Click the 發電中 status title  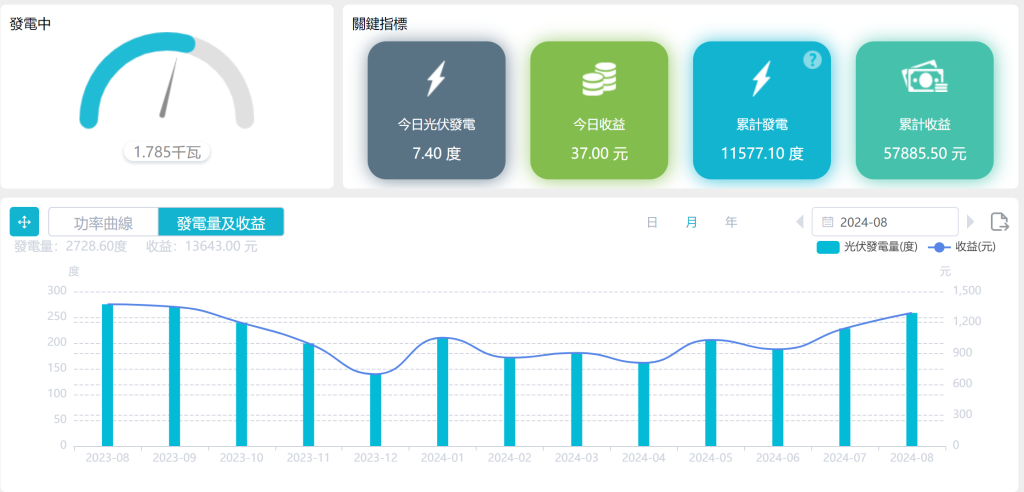31,25
